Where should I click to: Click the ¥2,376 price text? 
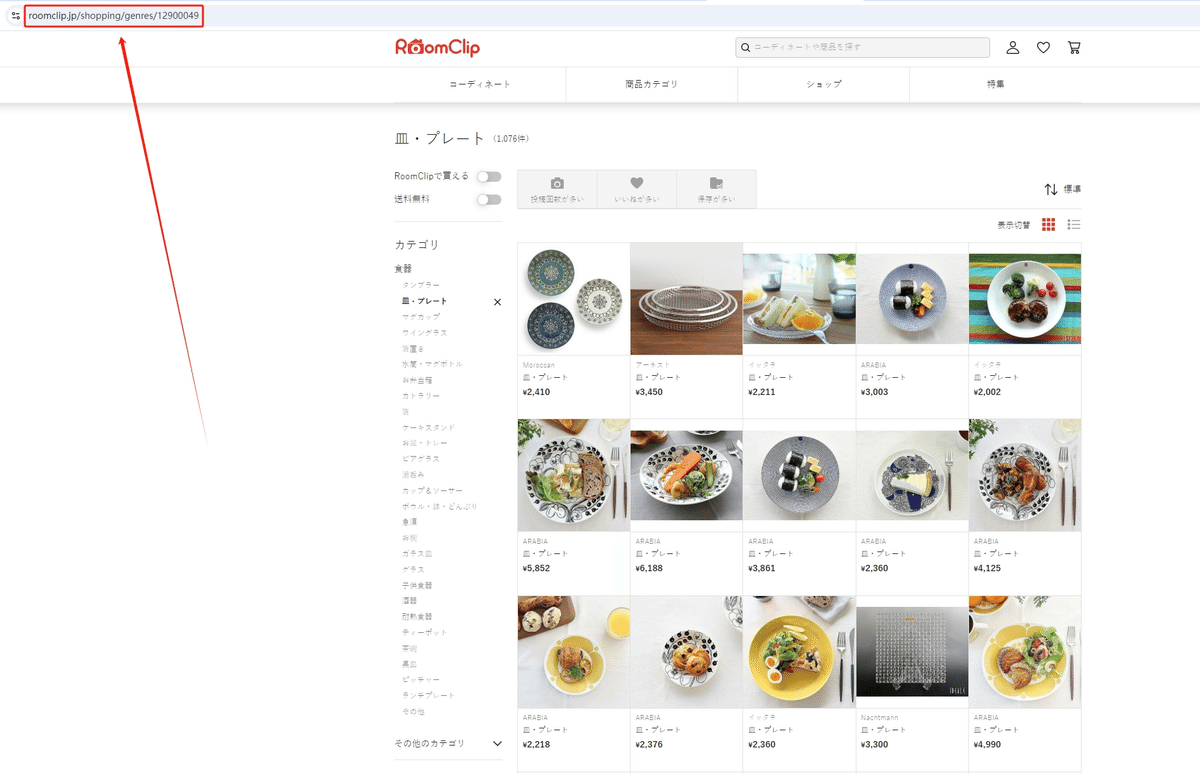pos(650,745)
